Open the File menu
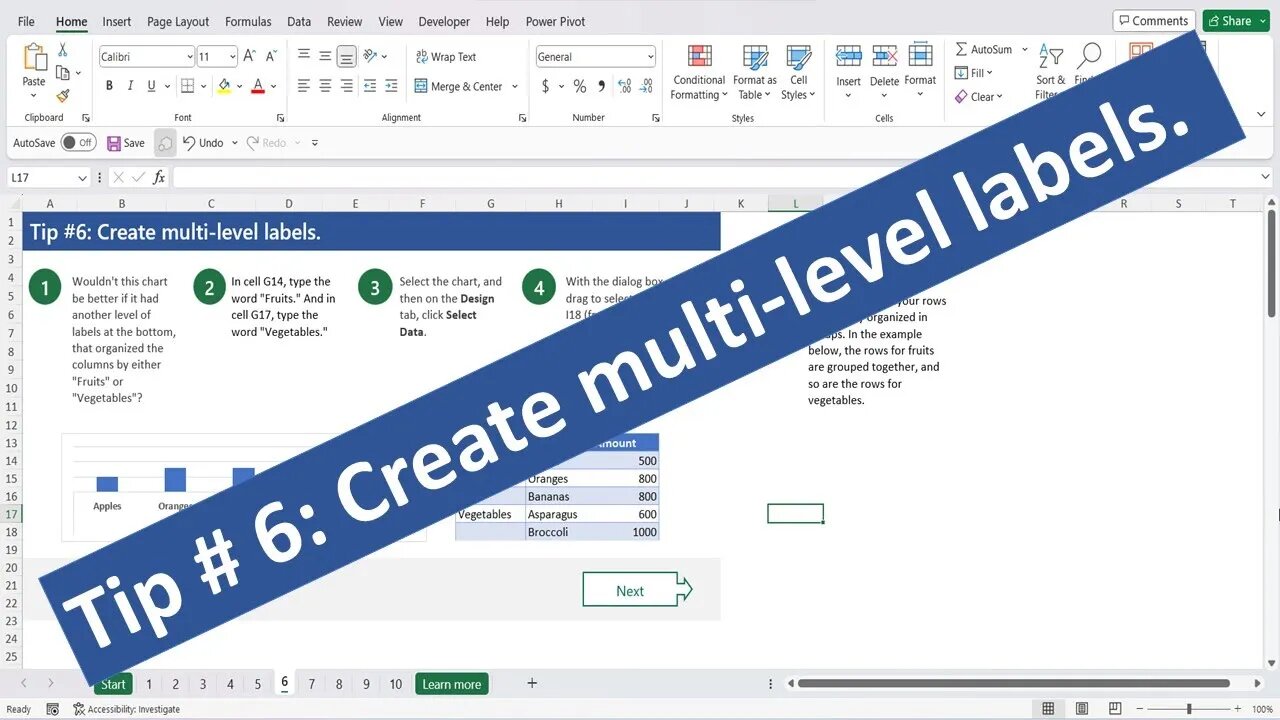1280x720 pixels. [x=26, y=21]
